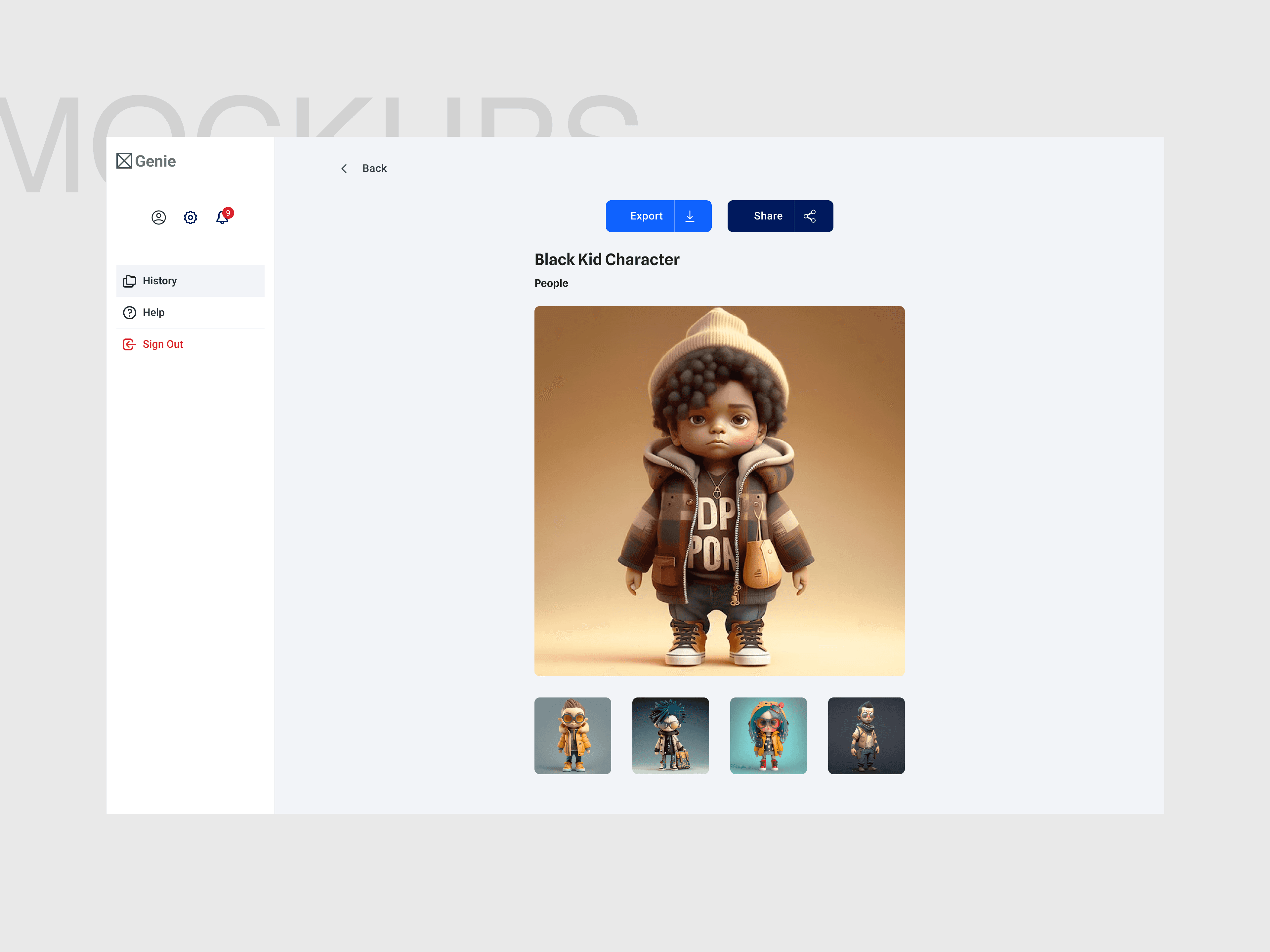The width and height of the screenshot is (1270, 952).
Task: Select the teal background girl thumbnail
Action: (768, 736)
